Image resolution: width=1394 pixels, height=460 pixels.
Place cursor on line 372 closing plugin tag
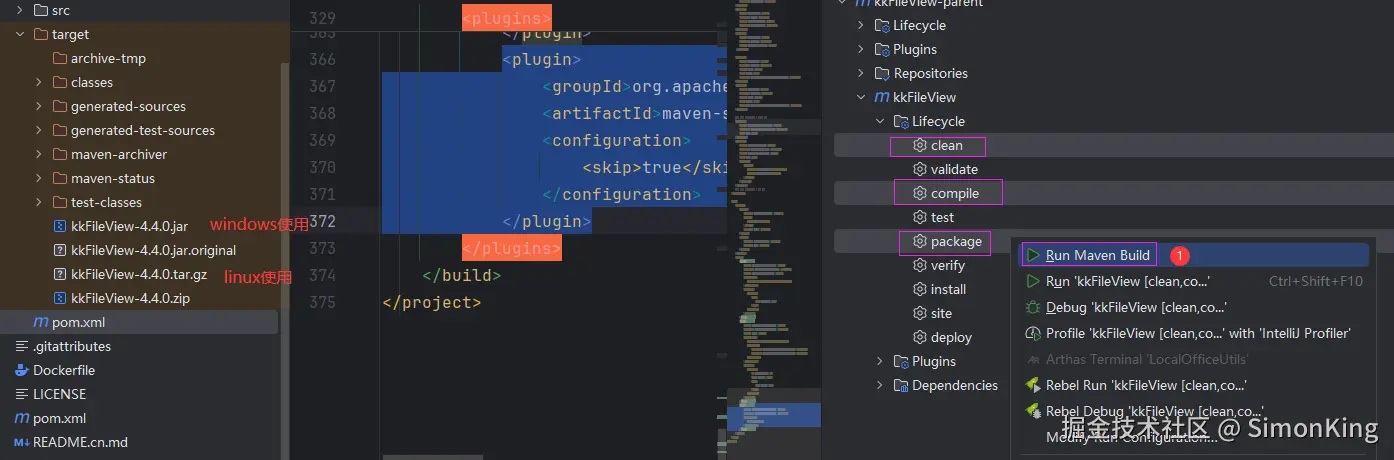click(x=547, y=221)
